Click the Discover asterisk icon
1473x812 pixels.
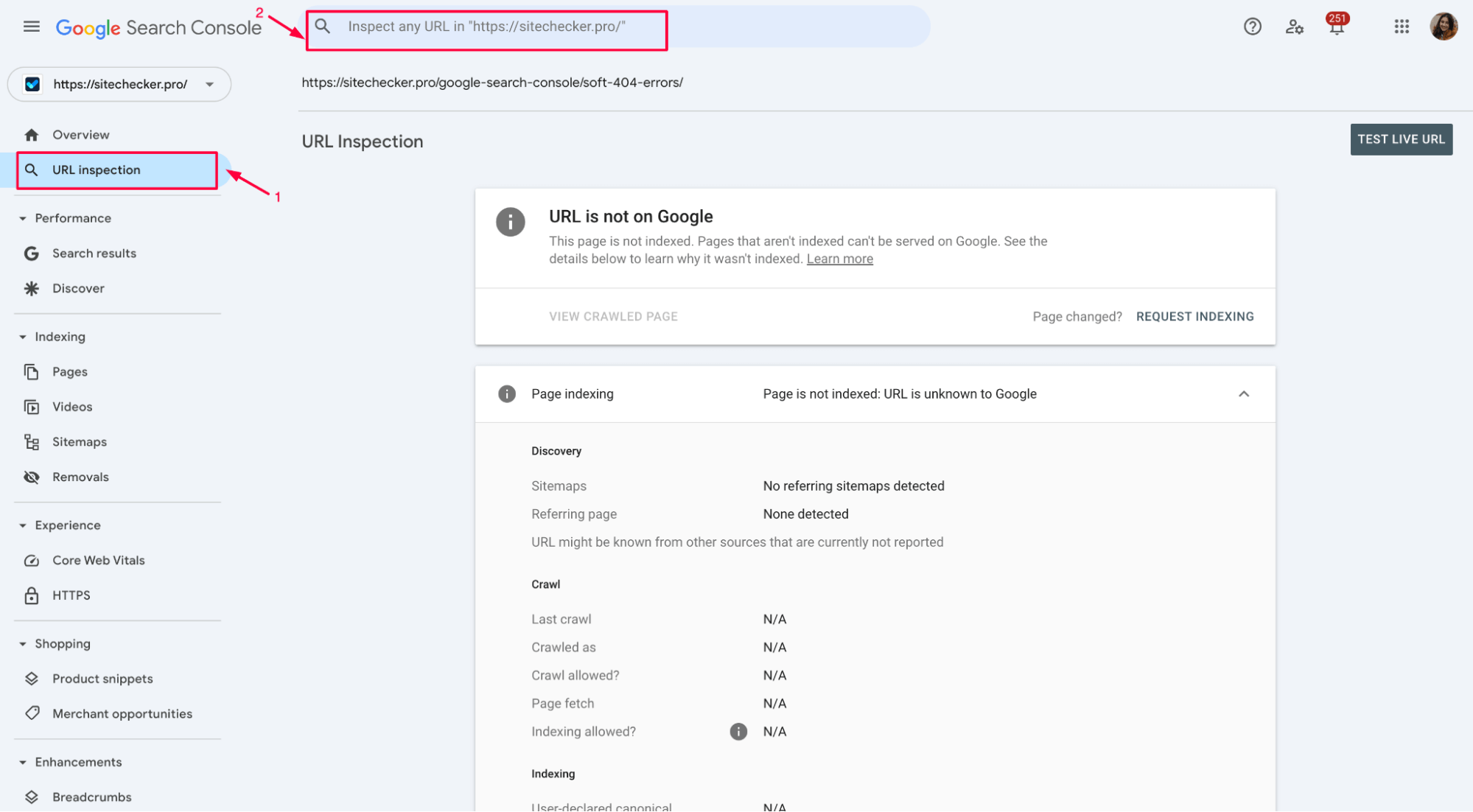pyautogui.click(x=32, y=288)
